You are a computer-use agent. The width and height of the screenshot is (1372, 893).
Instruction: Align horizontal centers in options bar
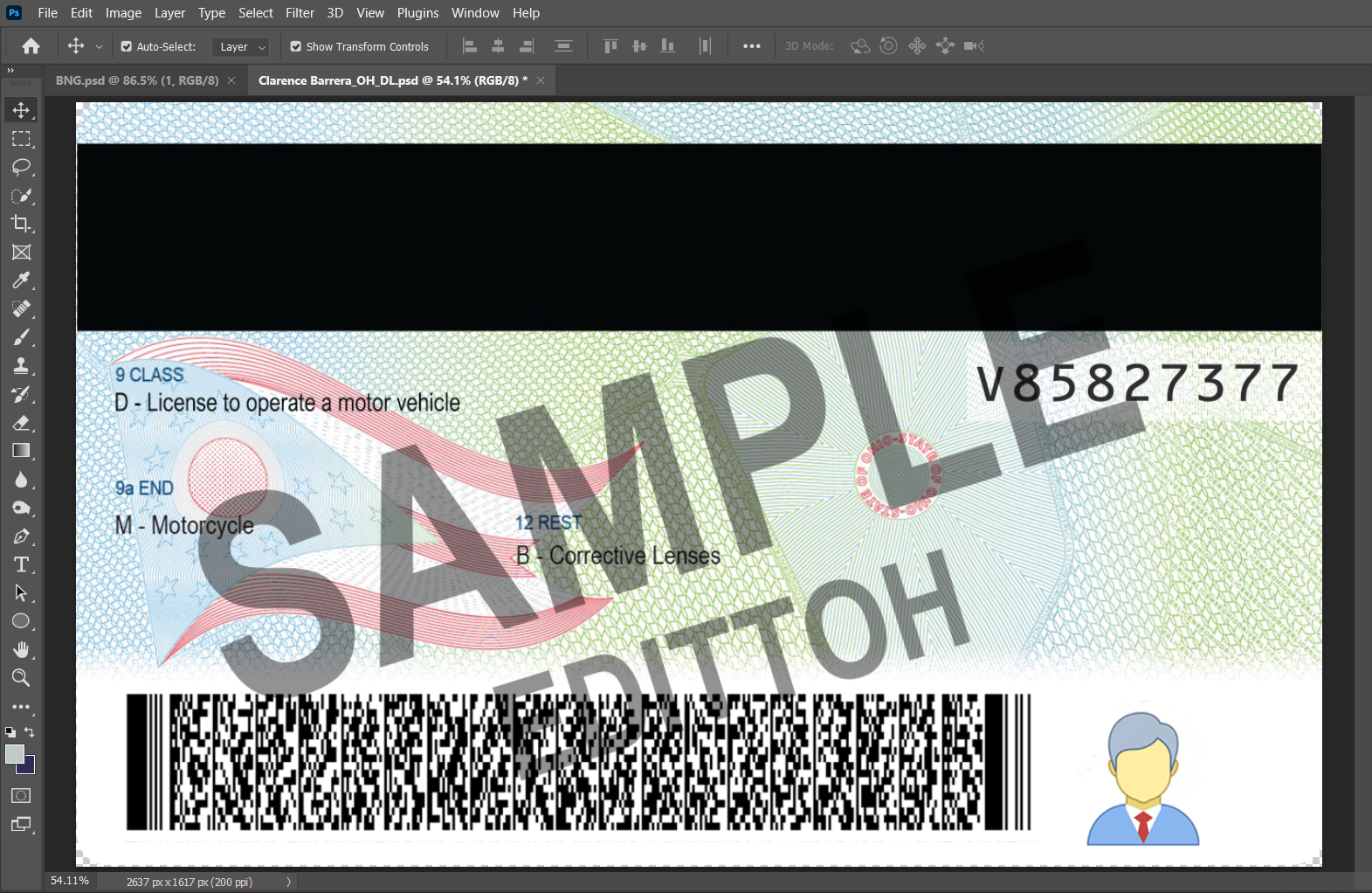[498, 46]
